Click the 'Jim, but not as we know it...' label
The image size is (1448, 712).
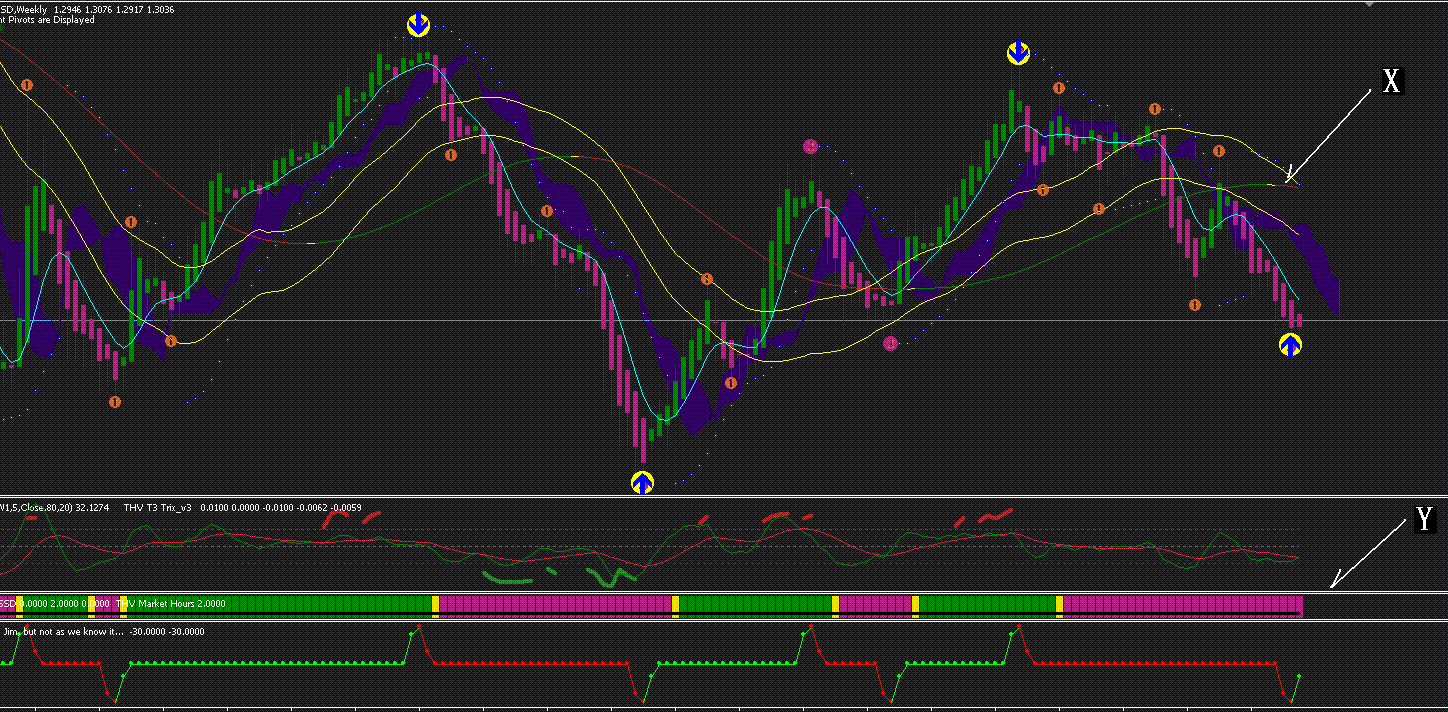[x=64, y=632]
